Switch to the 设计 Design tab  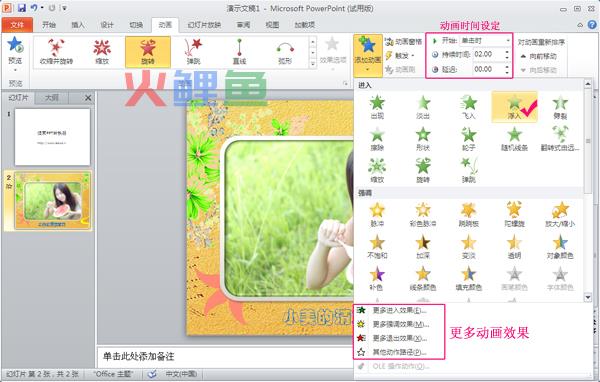[107, 25]
